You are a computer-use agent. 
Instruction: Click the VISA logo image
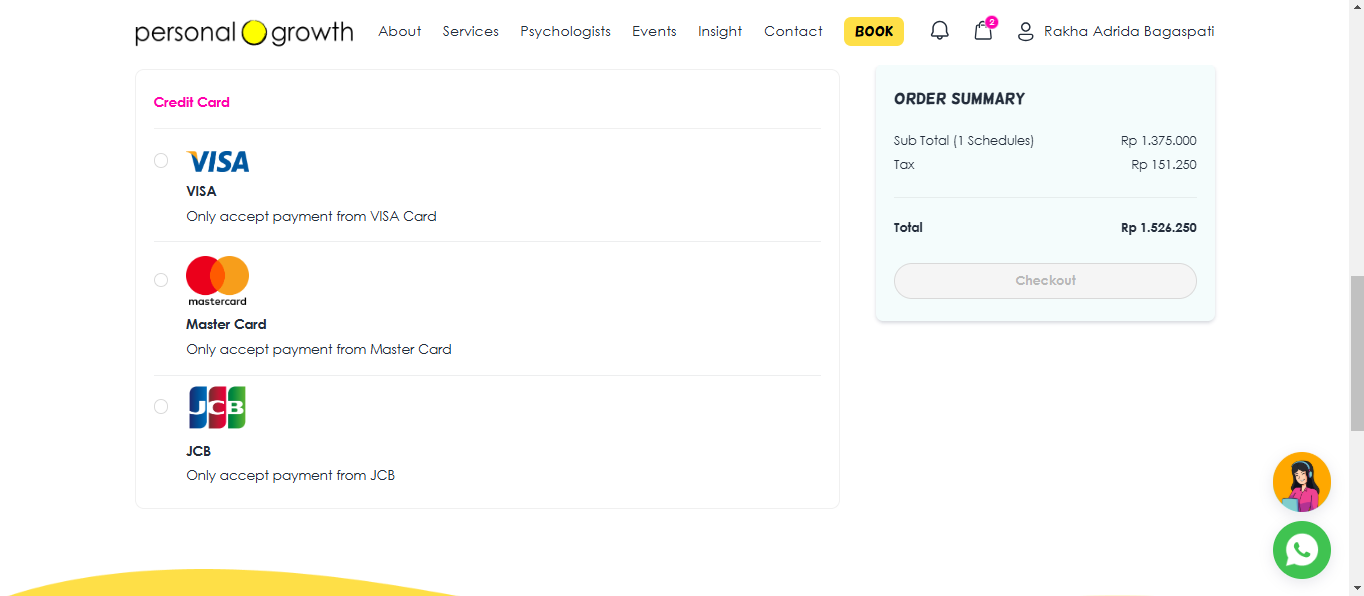(218, 161)
